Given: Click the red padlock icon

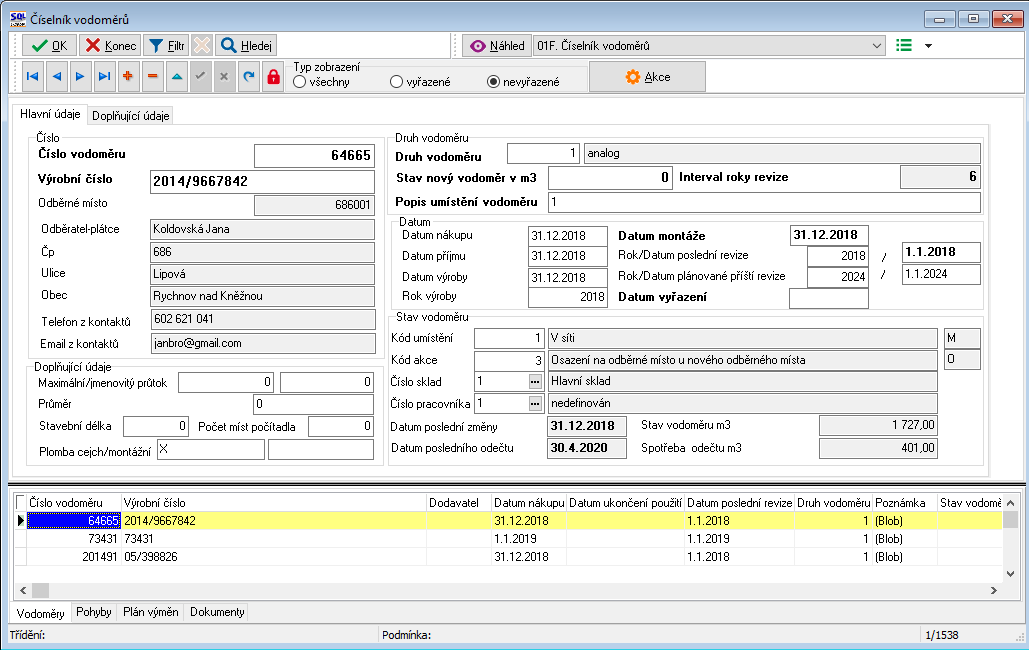Looking at the screenshot, I should pos(273,77).
